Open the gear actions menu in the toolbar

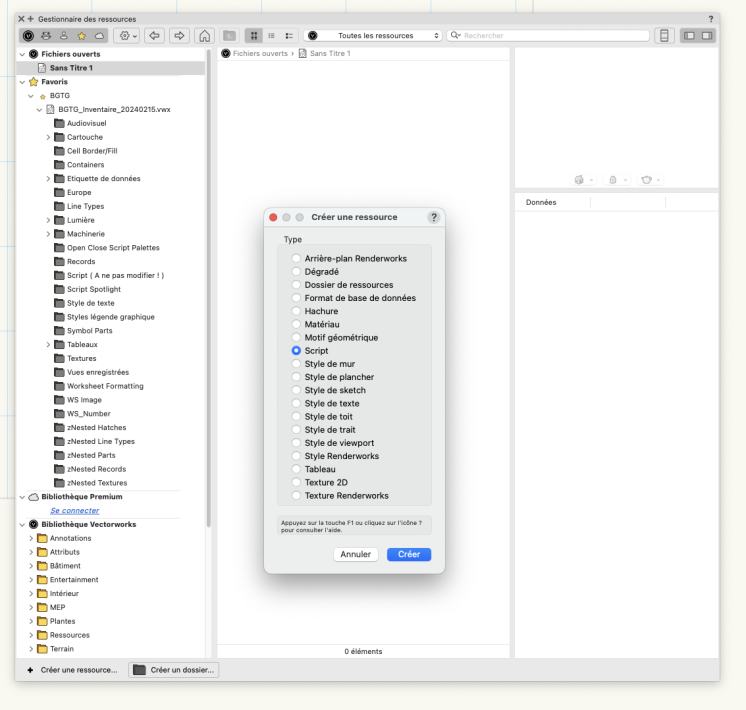pyautogui.click(x=128, y=35)
